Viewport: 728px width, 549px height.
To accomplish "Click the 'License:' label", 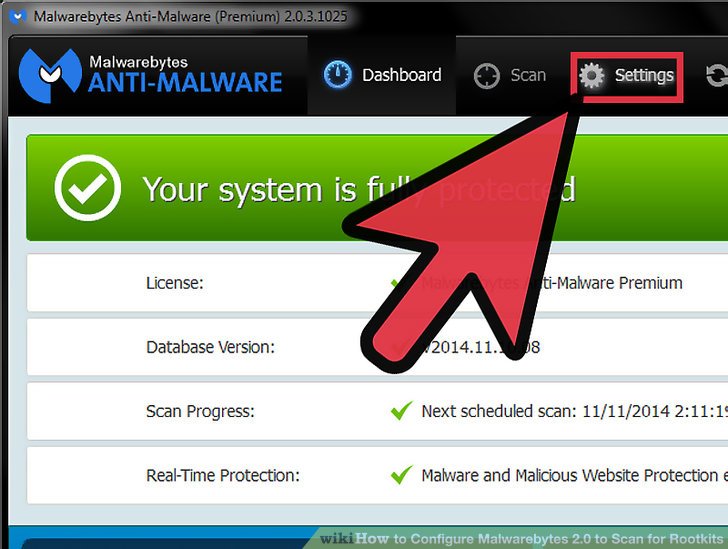I will pos(175,283).
